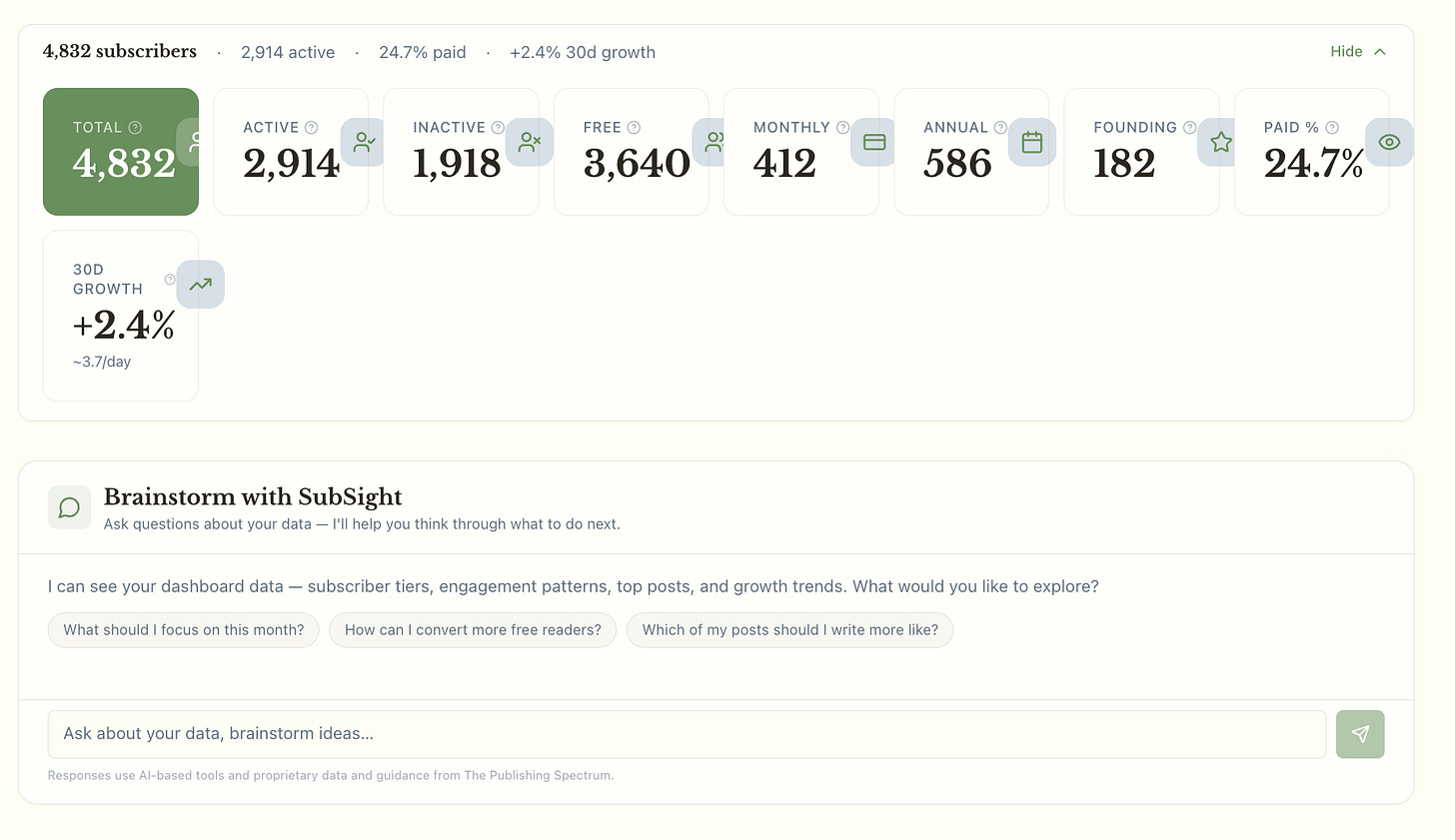Click the calendar icon on Annual card
Viewport: 1455px width, 840px height.
click(1032, 142)
